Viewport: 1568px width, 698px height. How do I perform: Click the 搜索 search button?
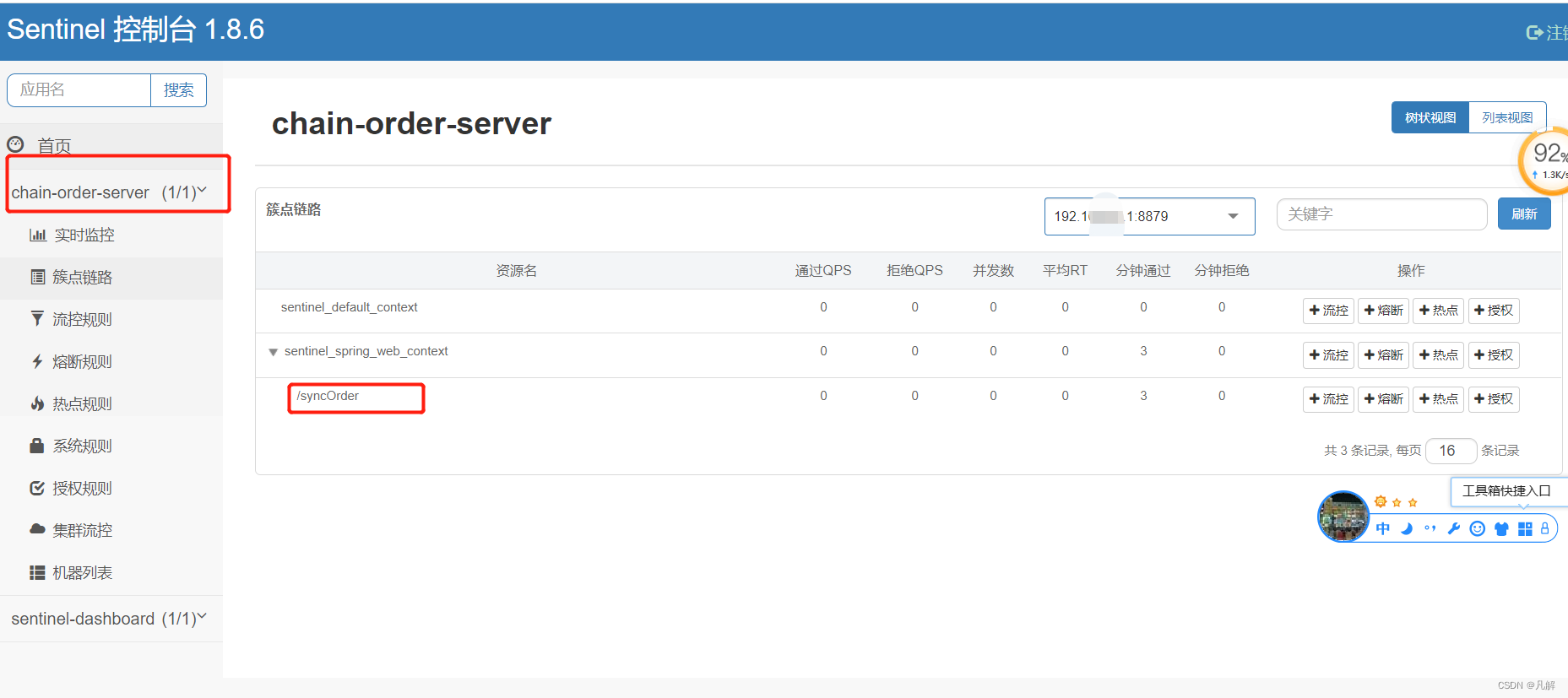click(179, 90)
